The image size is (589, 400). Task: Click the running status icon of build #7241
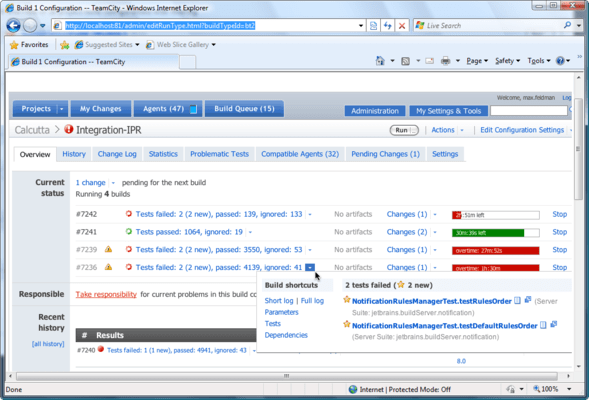pos(128,232)
